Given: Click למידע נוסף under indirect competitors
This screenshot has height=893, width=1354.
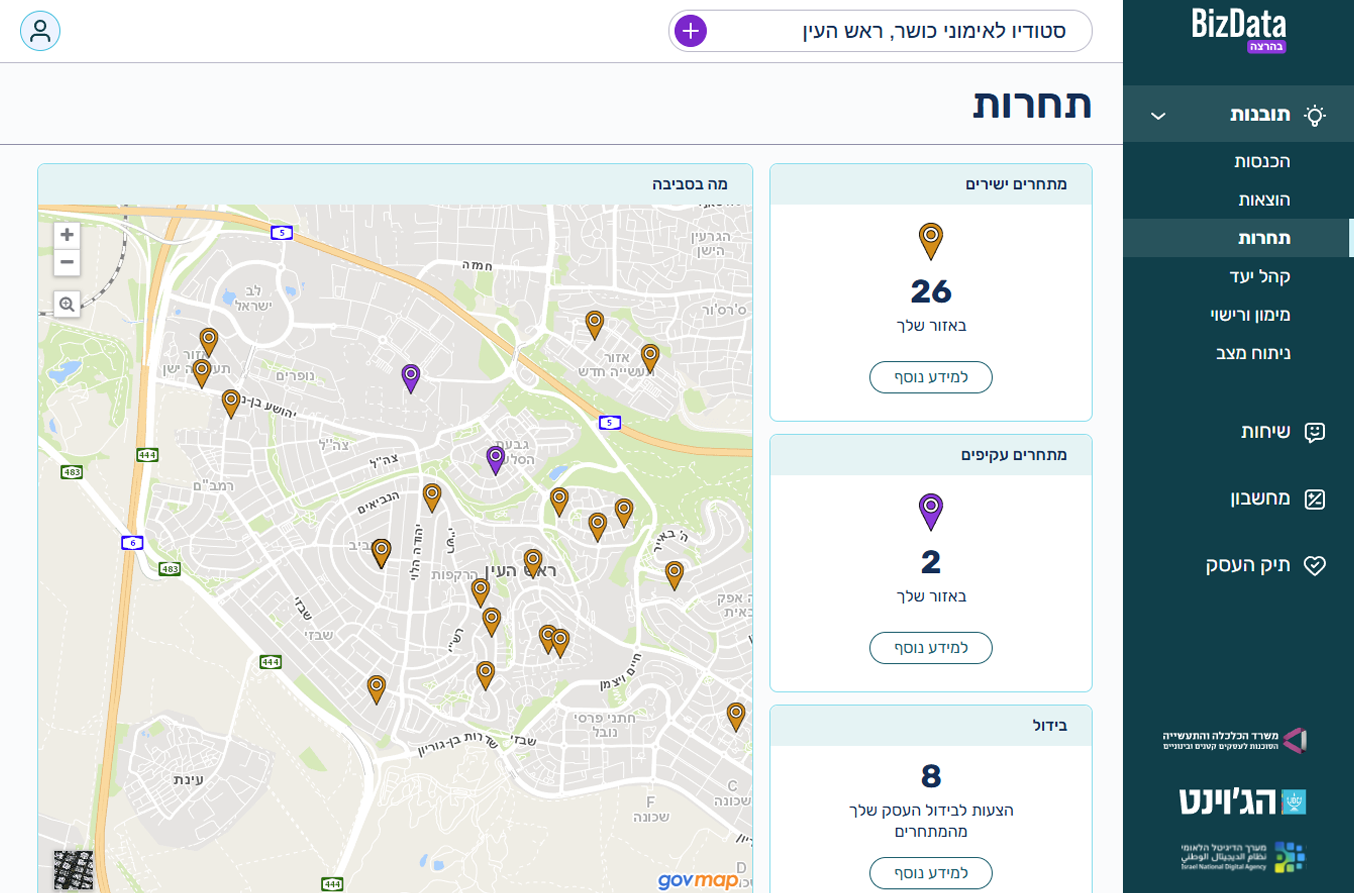Looking at the screenshot, I should pos(930,648).
